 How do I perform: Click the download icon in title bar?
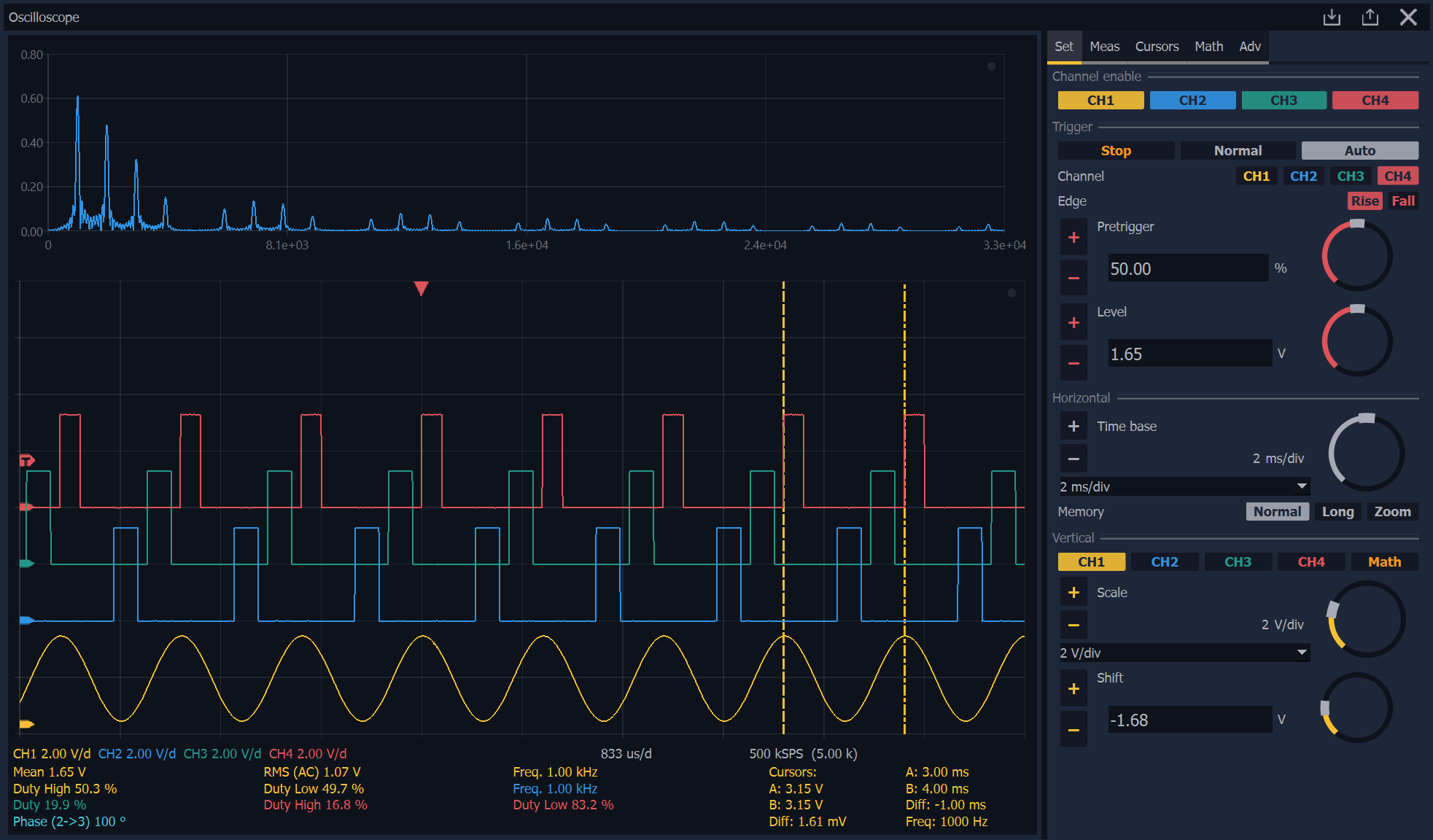1332,17
